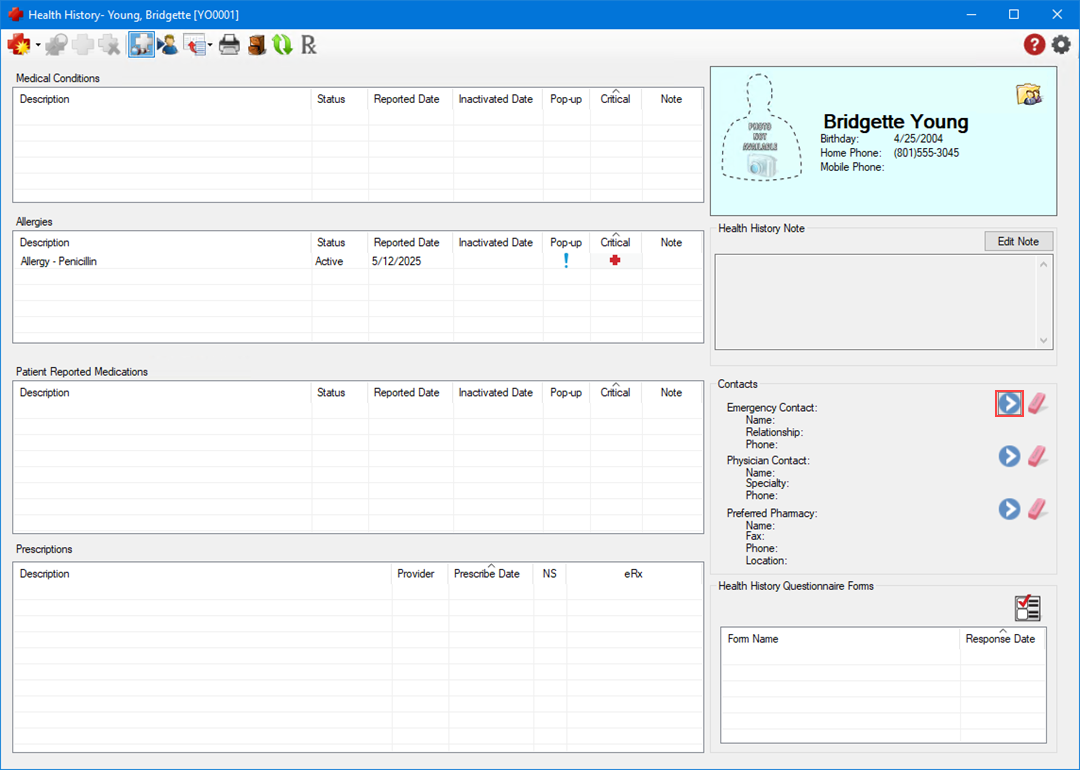Select the Allergy - Penicillin row

point(160,261)
